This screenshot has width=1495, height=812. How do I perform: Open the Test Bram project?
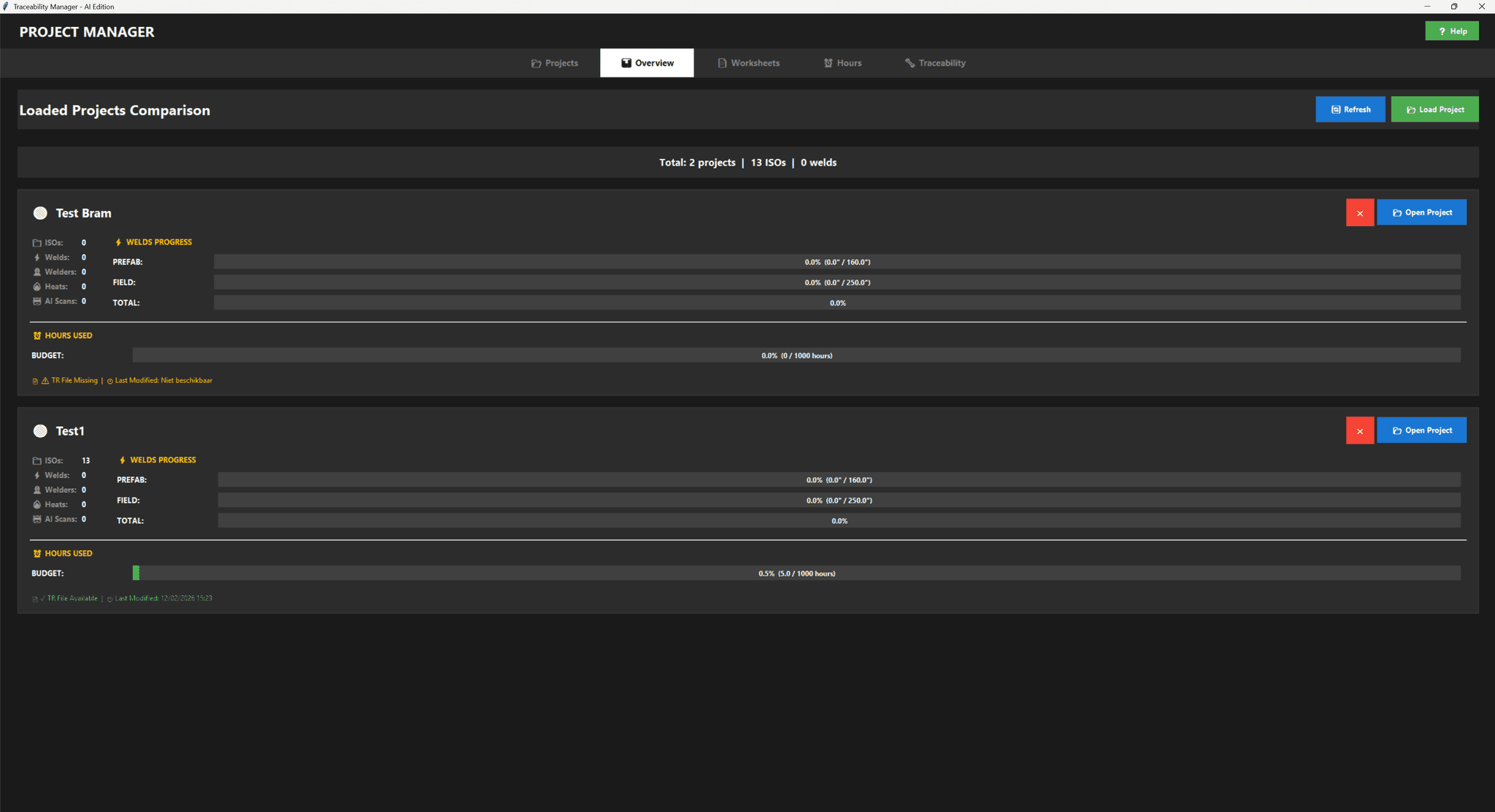click(x=1421, y=212)
